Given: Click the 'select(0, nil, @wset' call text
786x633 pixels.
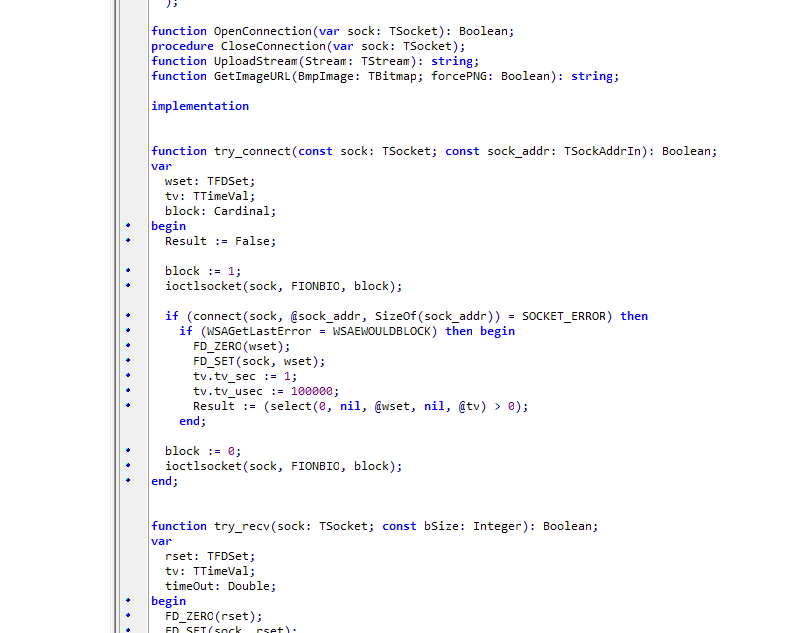Looking at the screenshot, I should [340, 406].
